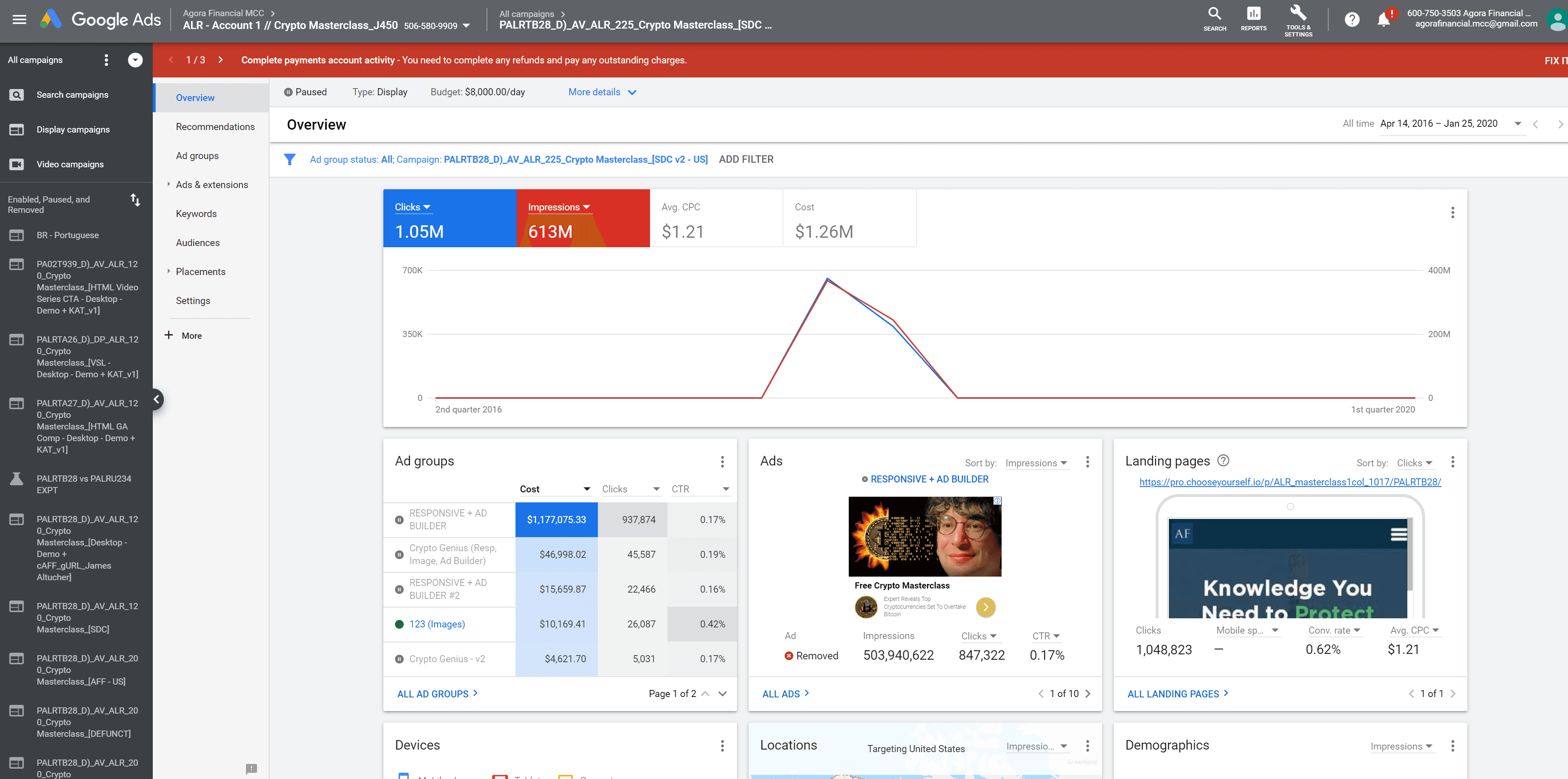Open the Clicks metric dropdown
The width and height of the screenshot is (1568, 779).
coord(413,207)
